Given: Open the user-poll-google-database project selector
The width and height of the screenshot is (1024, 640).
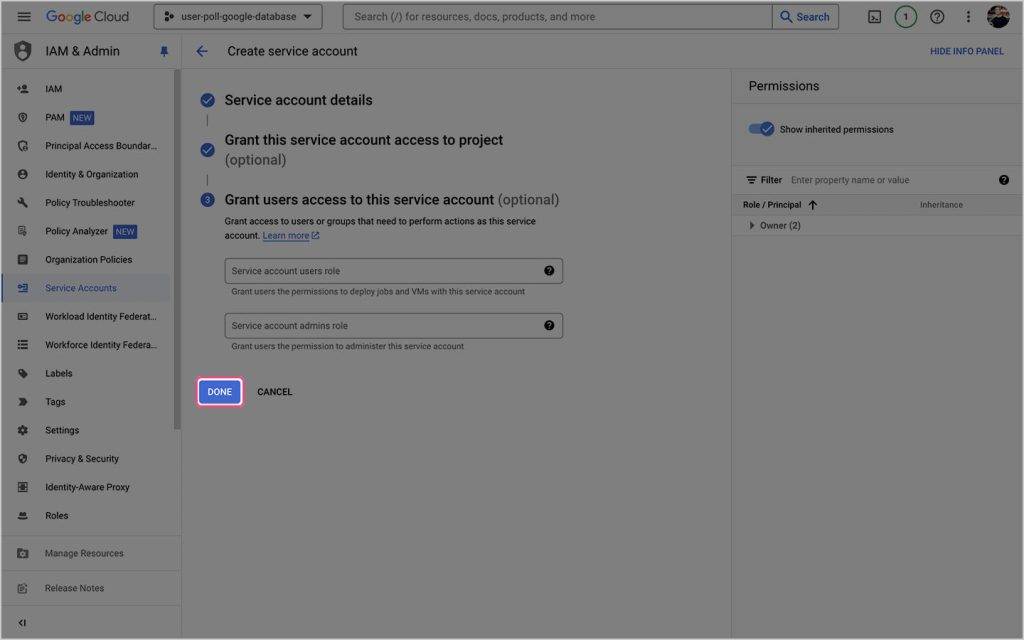Looking at the screenshot, I should [x=238, y=16].
